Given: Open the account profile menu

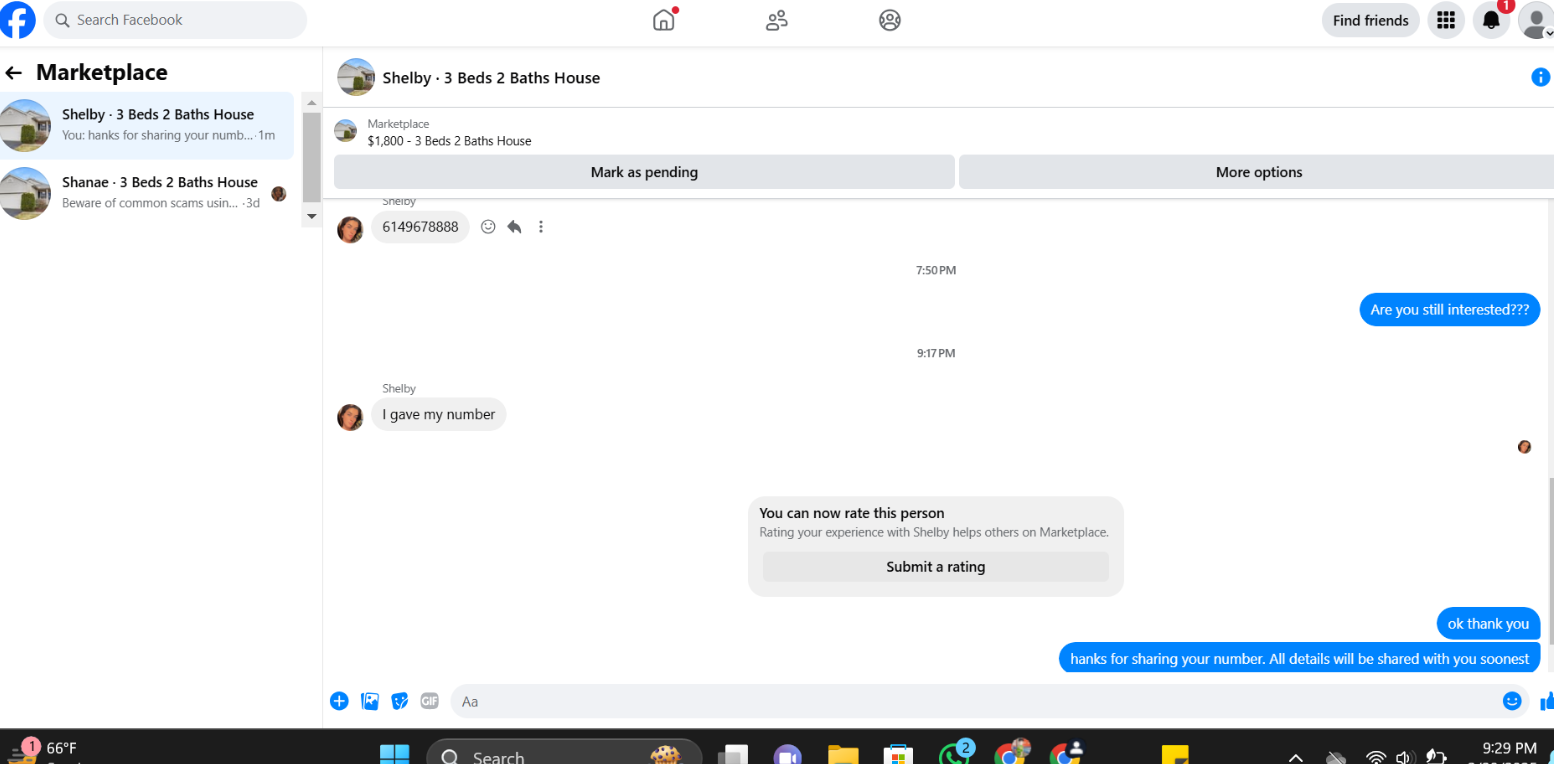Looking at the screenshot, I should click(x=1536, y=20).
